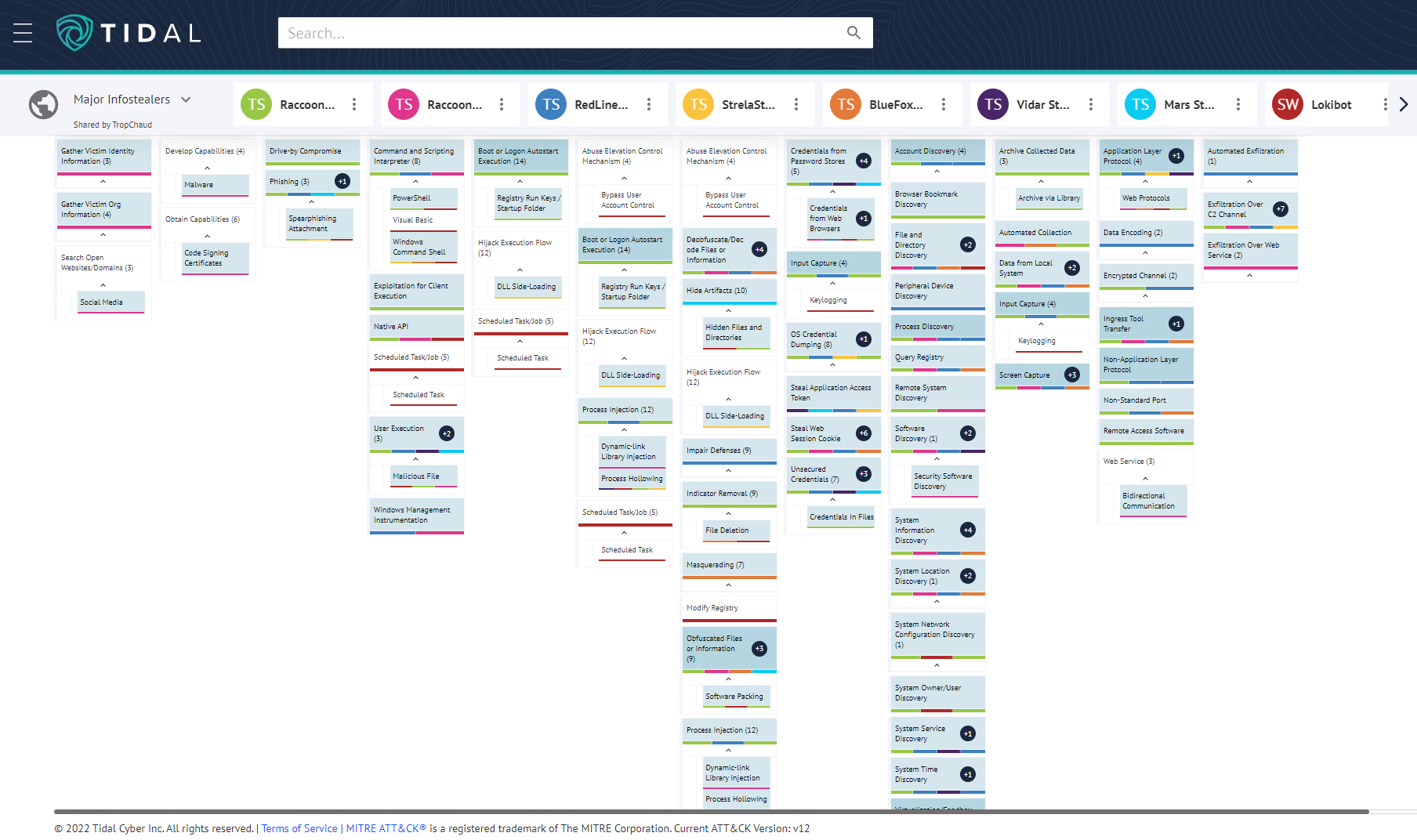The width and height of the screenshot is (1417, 840).
Task: Open options menu for first Raccoon card
Action: tap(354, 104)
